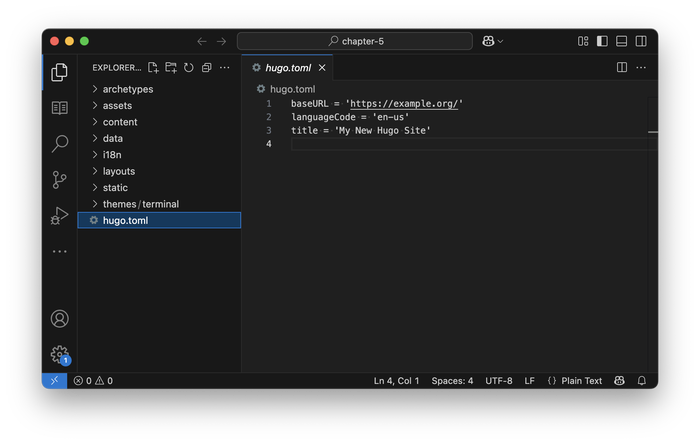
Task: Open notifications bell in status bar
Action: click(642, 381)
